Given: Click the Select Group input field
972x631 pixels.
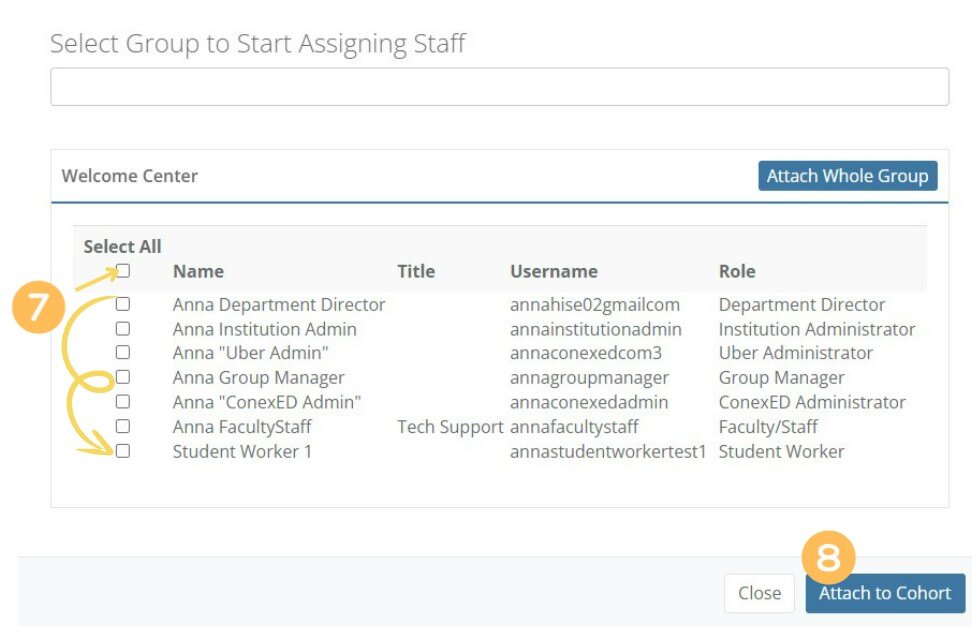Looking at the screenshot, I should point(499,87).
